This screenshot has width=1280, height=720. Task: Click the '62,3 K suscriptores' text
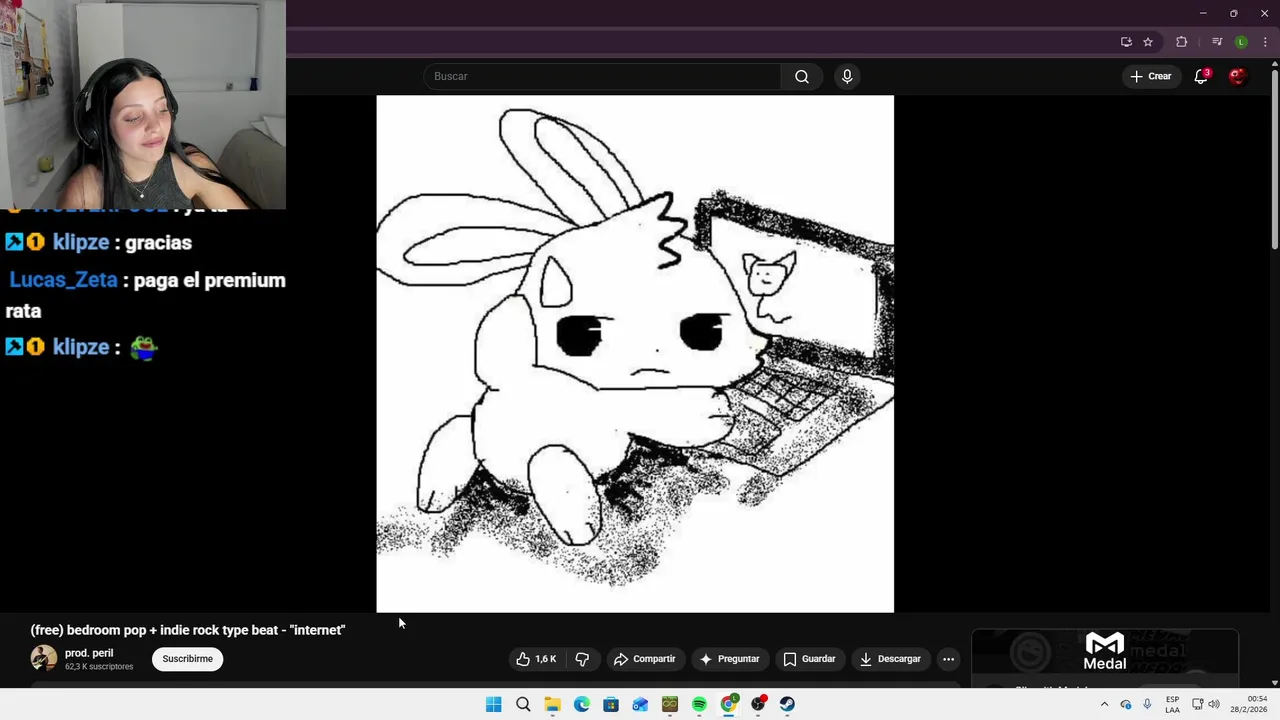pos(99,667)
